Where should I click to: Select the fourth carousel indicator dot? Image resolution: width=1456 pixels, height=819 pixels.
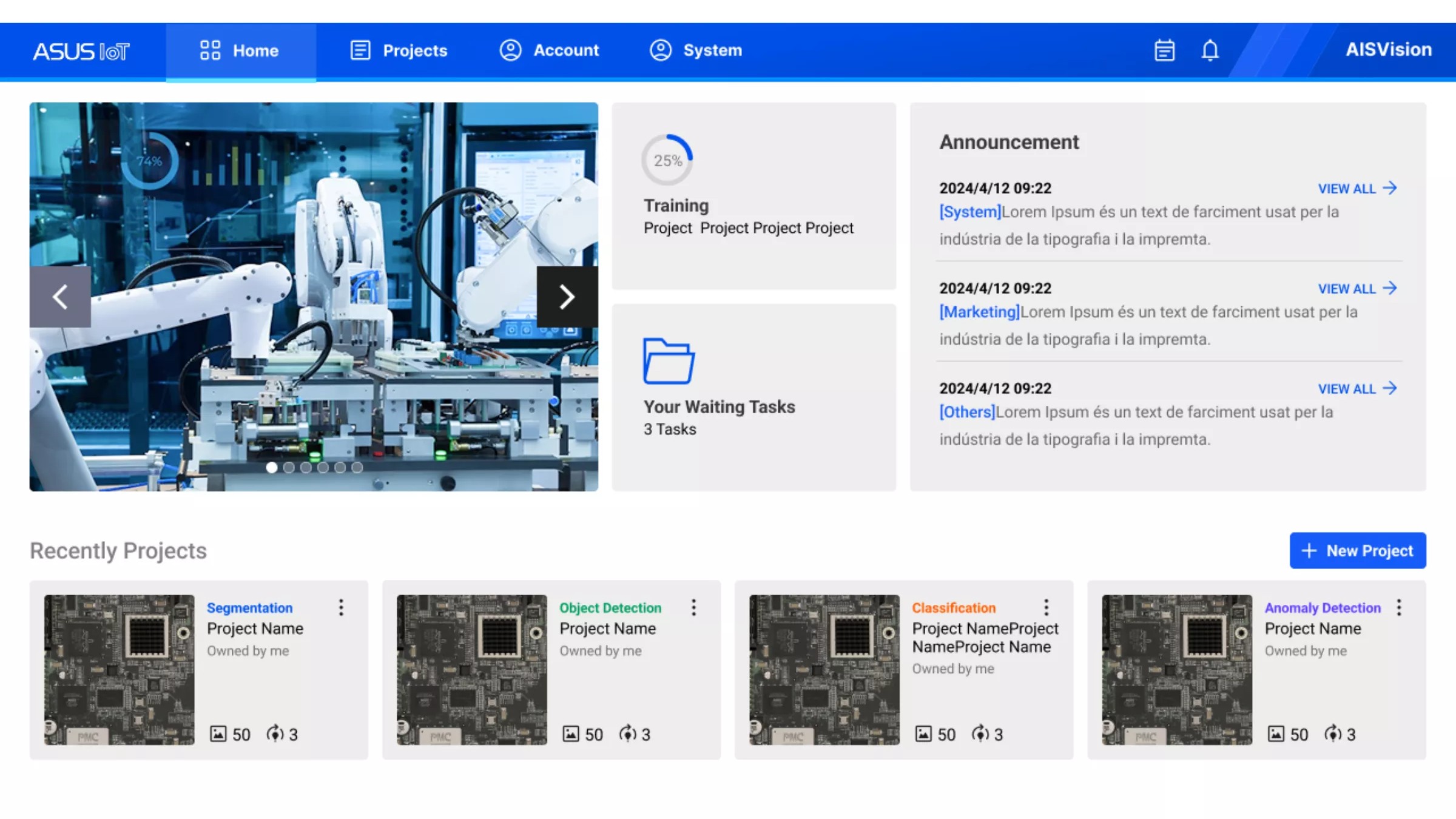(x=323, y=468)
